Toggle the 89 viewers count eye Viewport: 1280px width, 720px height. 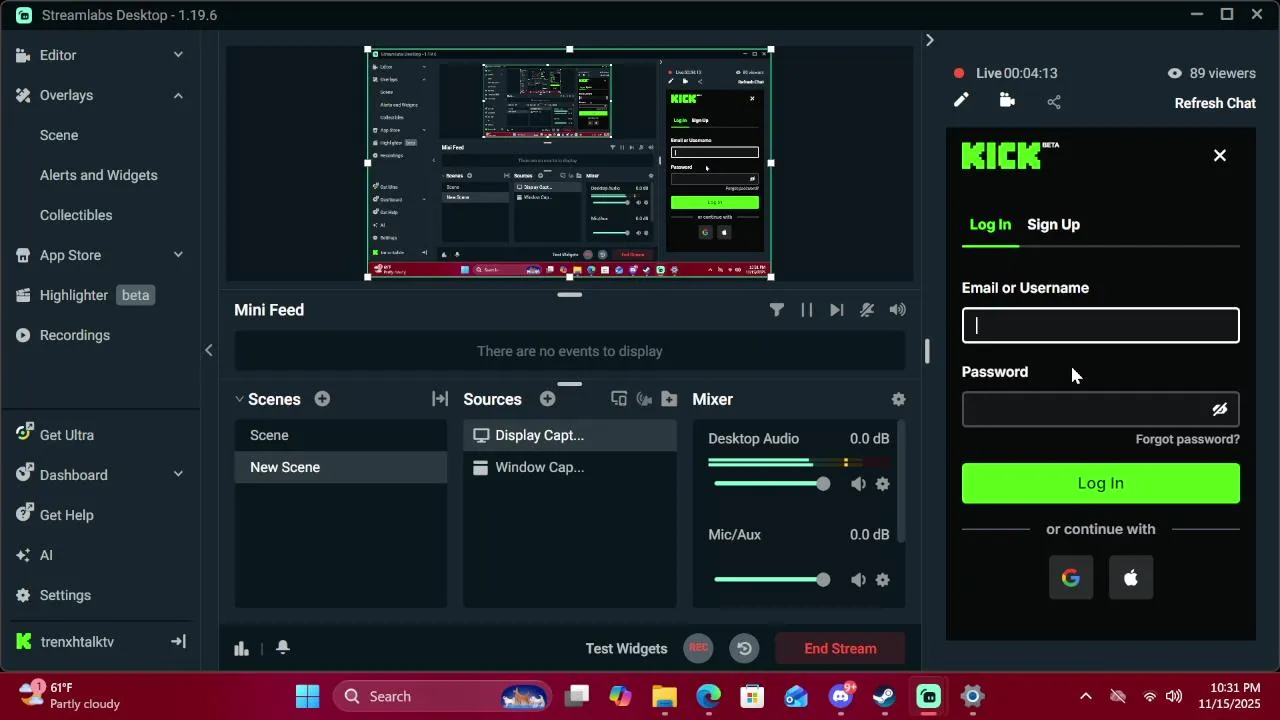click(1175, 73)
